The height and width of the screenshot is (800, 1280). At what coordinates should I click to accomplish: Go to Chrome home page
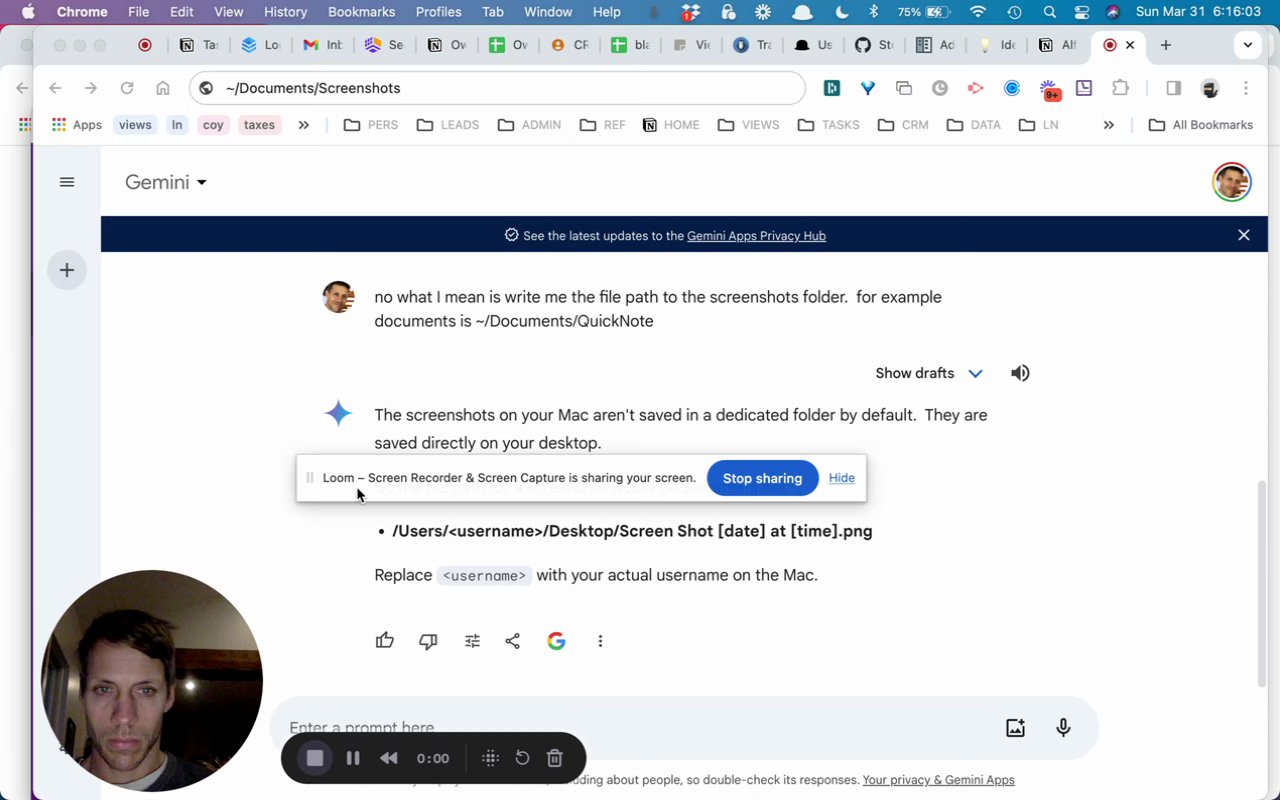tap(163, 88)
